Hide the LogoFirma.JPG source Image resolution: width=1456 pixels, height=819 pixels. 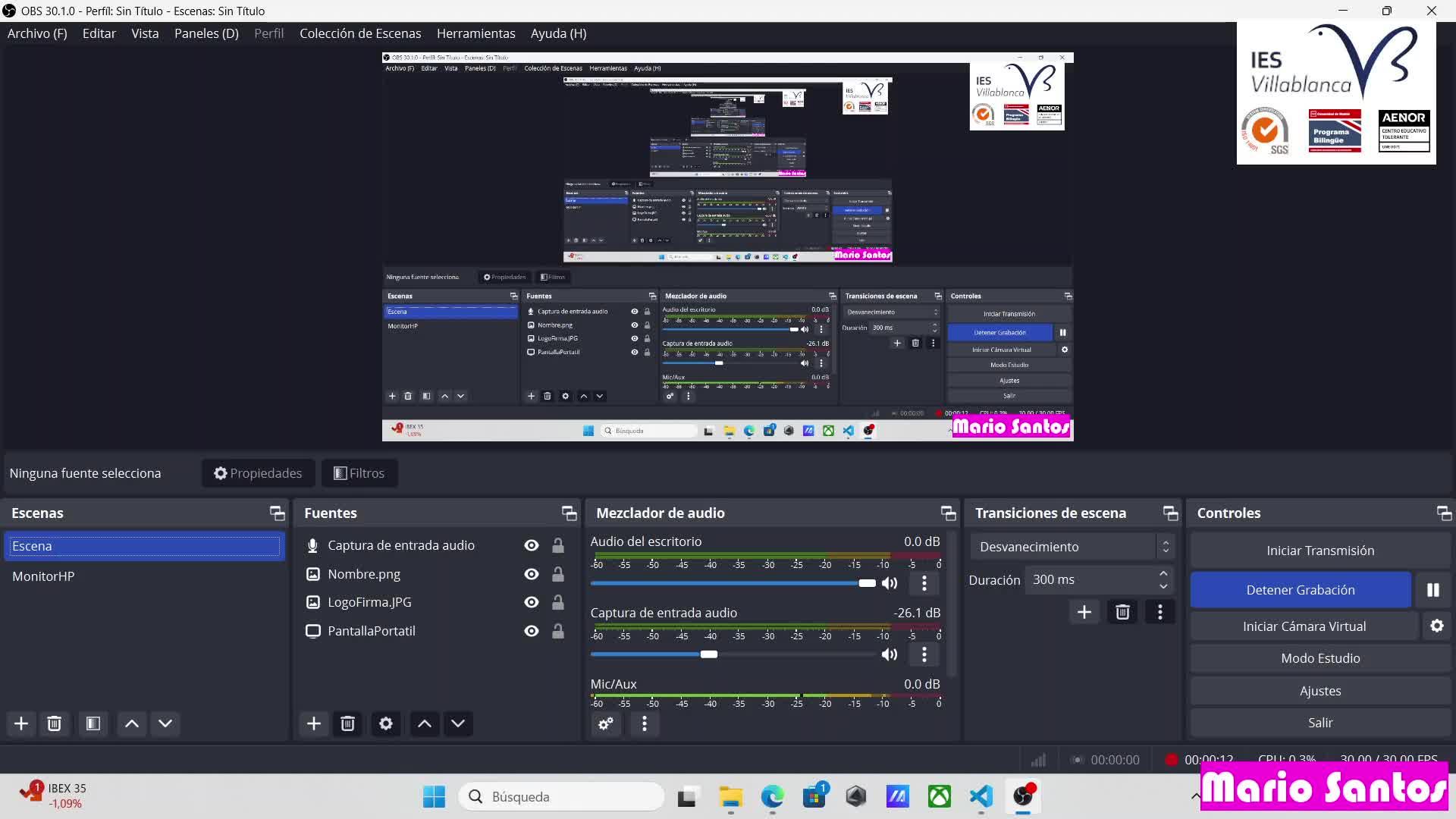click(532, 602)
